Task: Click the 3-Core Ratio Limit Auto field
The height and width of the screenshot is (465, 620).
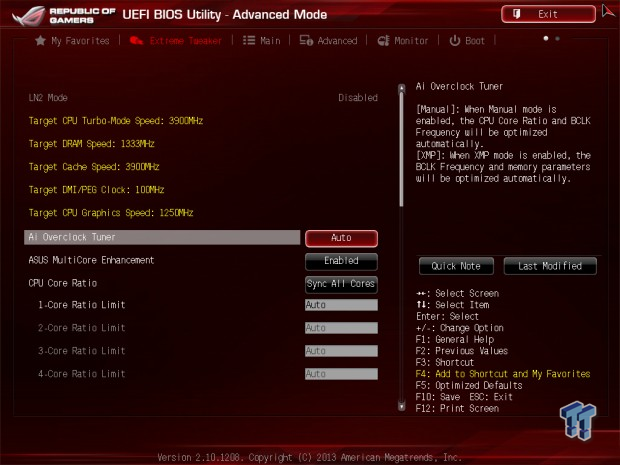Action: point(341,351)
